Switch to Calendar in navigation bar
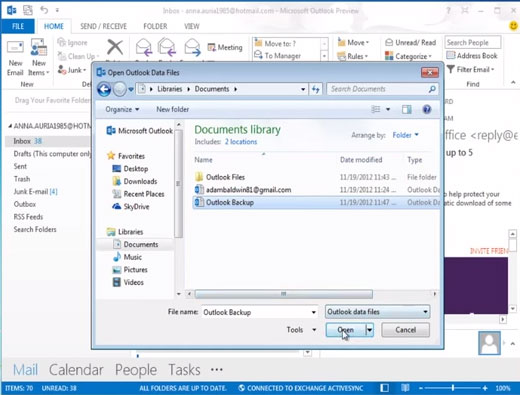The height and width of the screenshot is (395, 520). pyautogui.click(x=76, y=370)
